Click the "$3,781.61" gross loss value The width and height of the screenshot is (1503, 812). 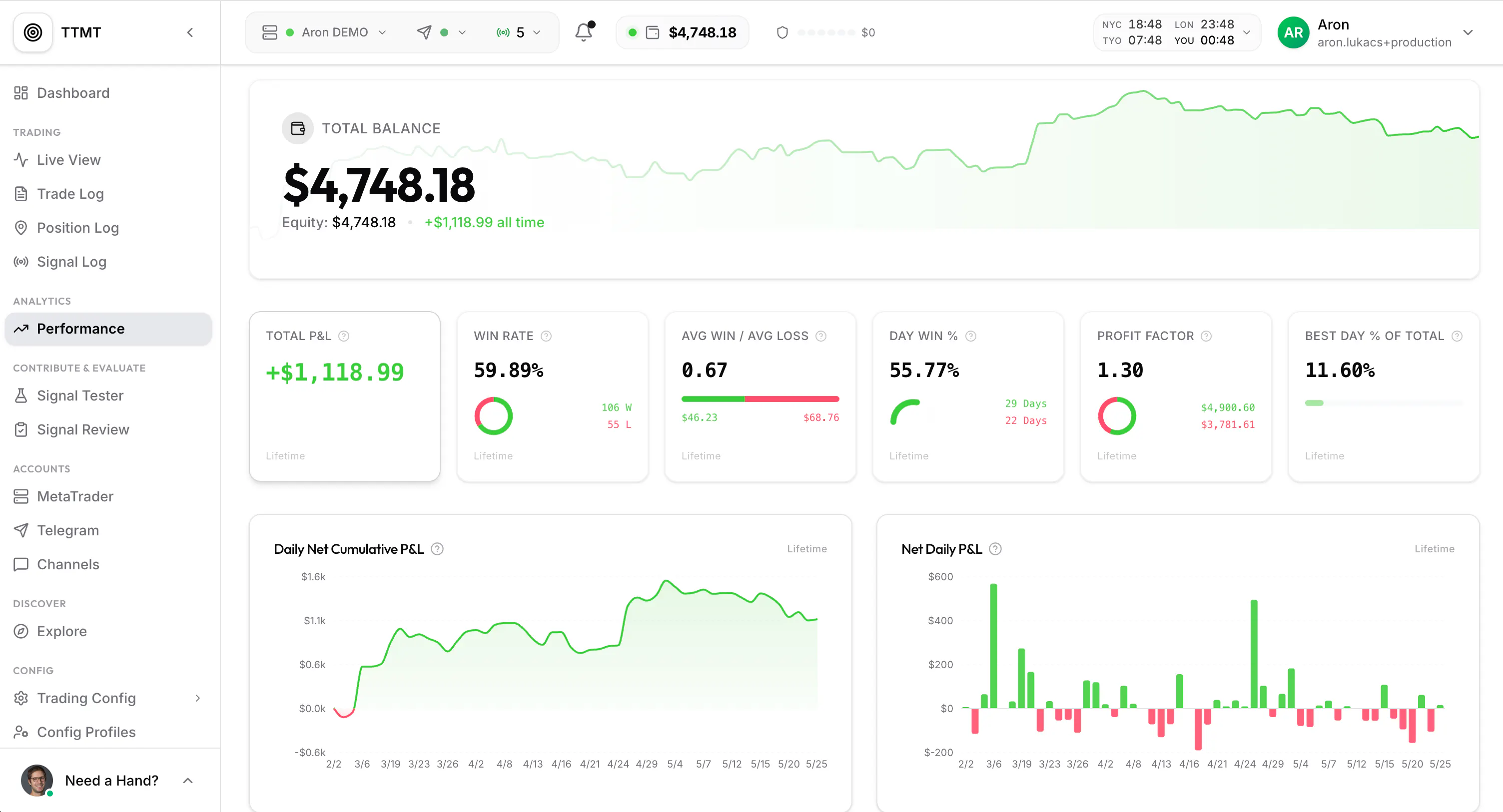click(1228, 424)
